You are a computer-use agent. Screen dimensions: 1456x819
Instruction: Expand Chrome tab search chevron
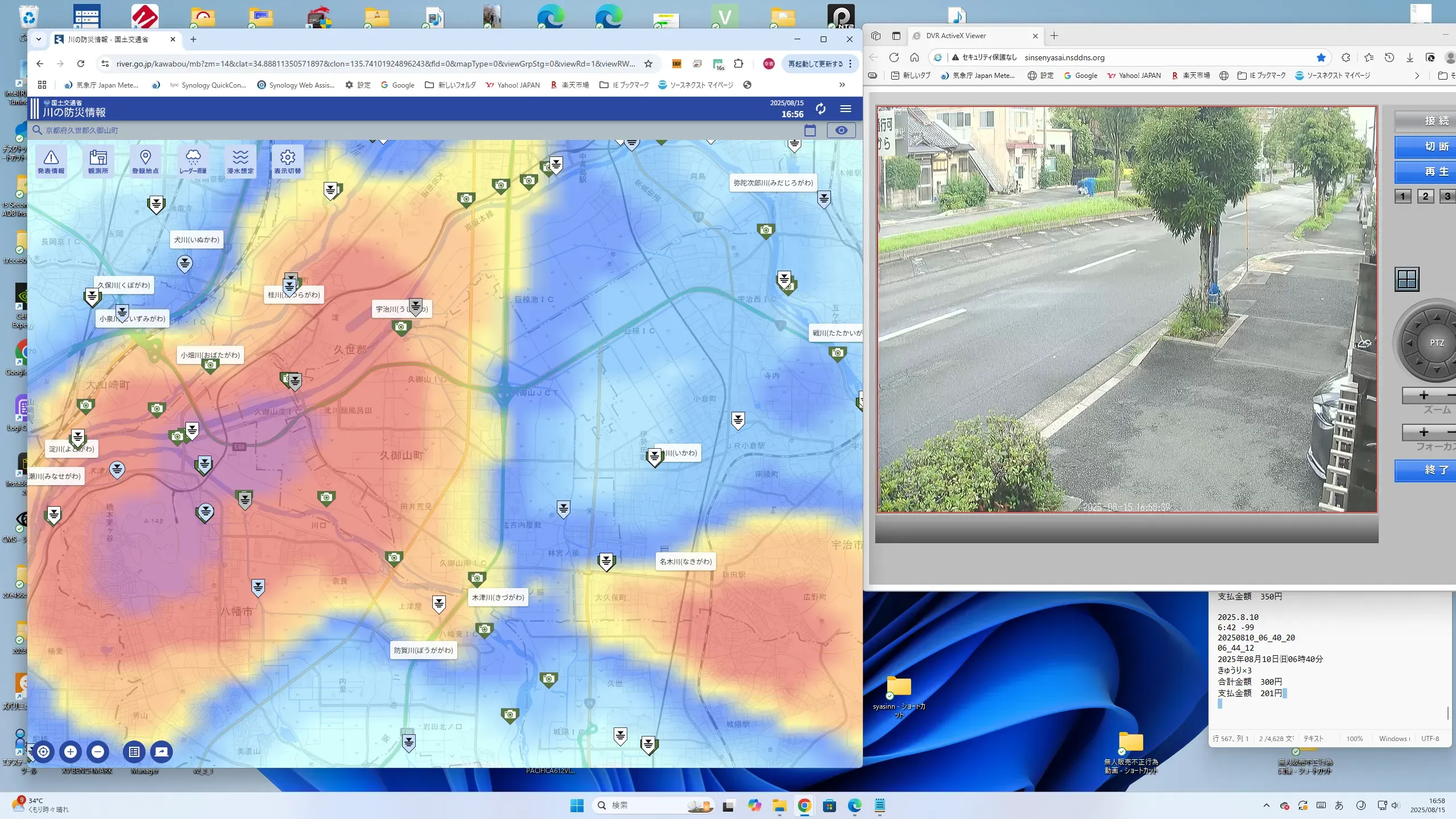coord(39,39)
